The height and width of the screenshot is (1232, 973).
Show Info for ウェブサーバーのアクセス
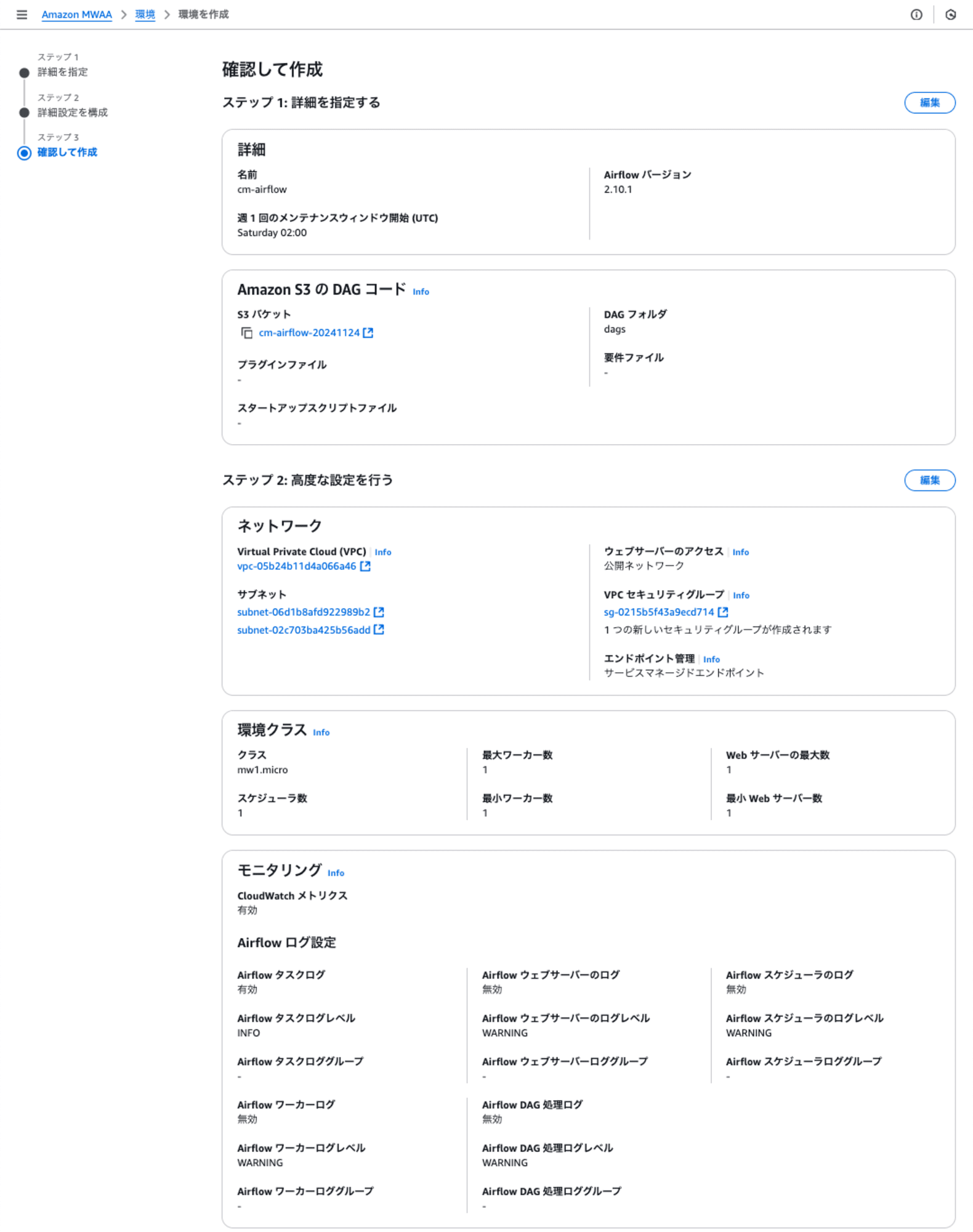(x=741, y=552)
